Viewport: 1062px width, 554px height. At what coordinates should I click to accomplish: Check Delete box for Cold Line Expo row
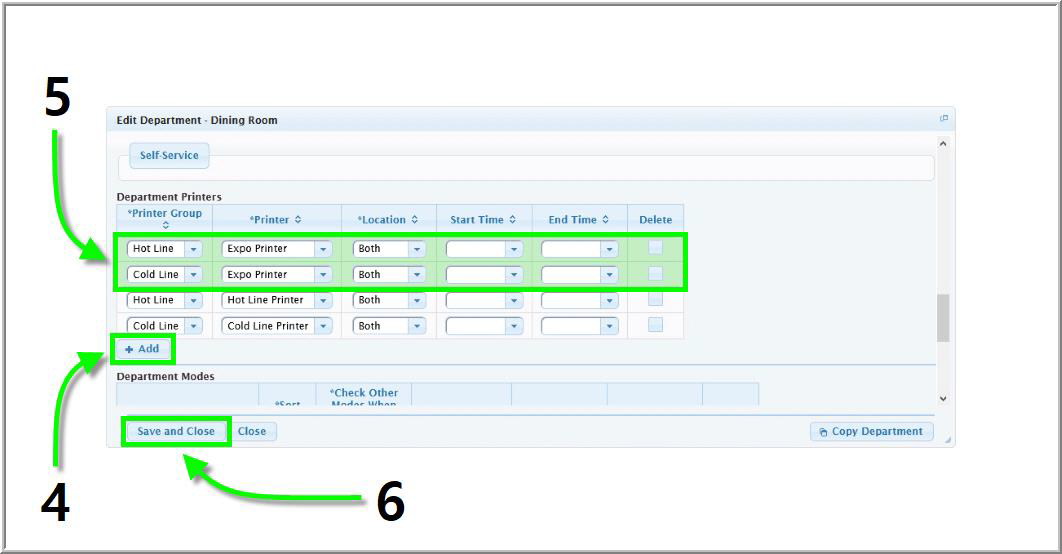[x=655, y=273]
